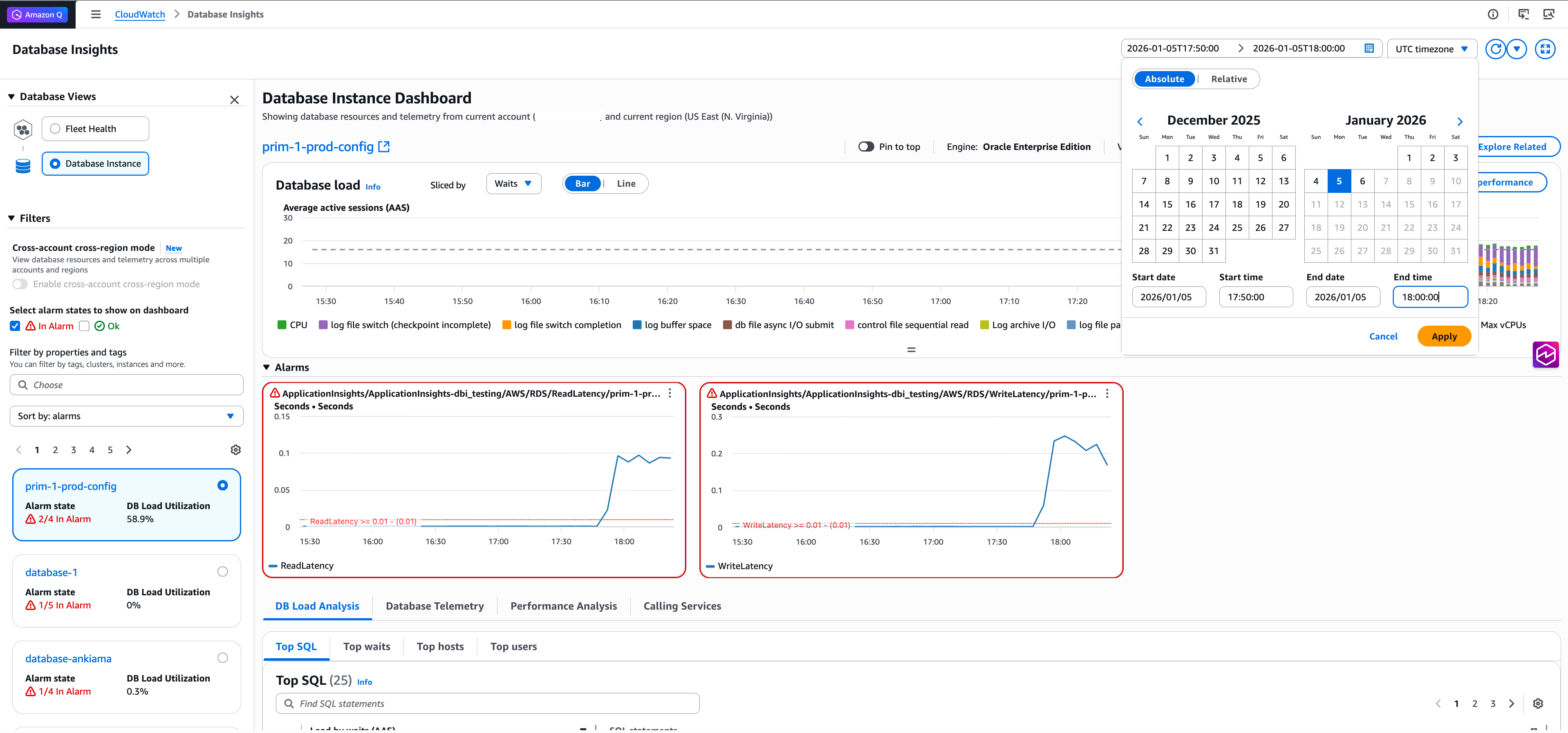Click the Explore Related button
The width and height of the screenshot is (1568, 733).
[x=1512, y=147]
